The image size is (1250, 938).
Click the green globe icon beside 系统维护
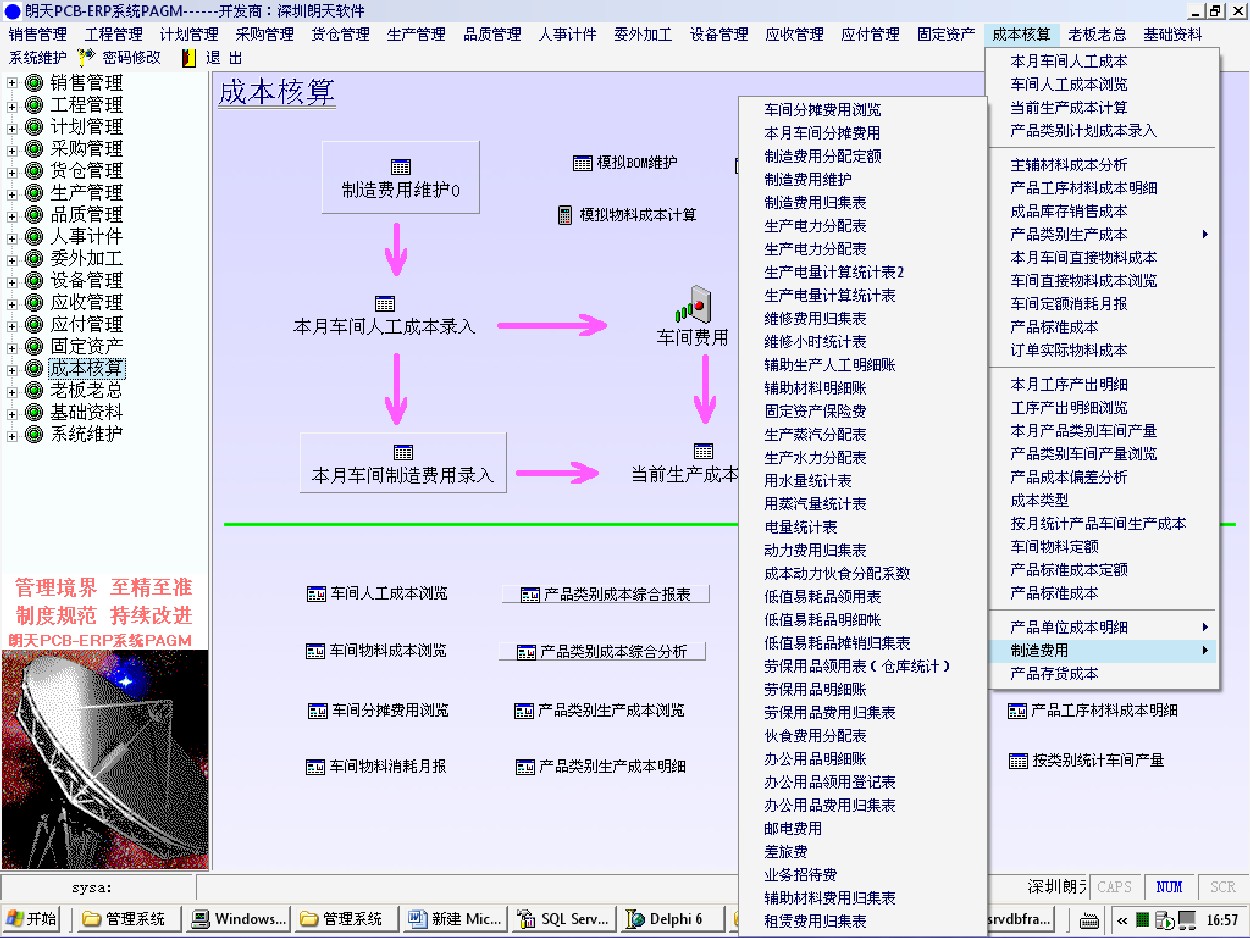pos(34,435)
